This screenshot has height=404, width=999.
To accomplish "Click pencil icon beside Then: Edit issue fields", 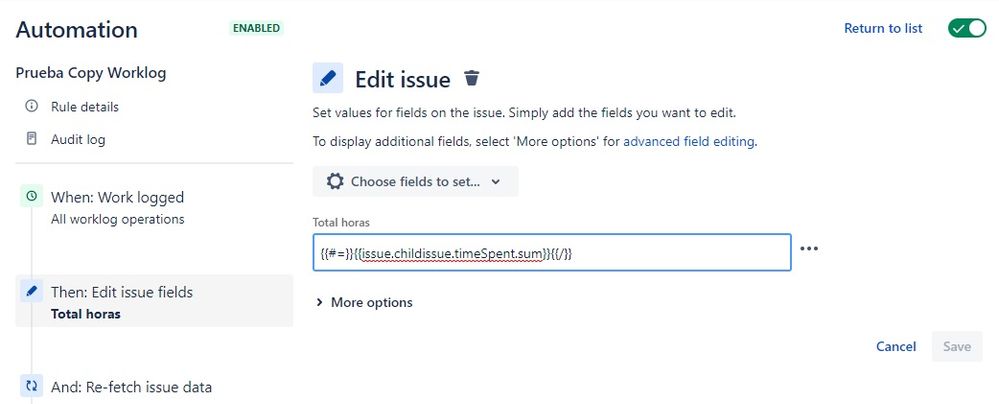I will point(31,292).
